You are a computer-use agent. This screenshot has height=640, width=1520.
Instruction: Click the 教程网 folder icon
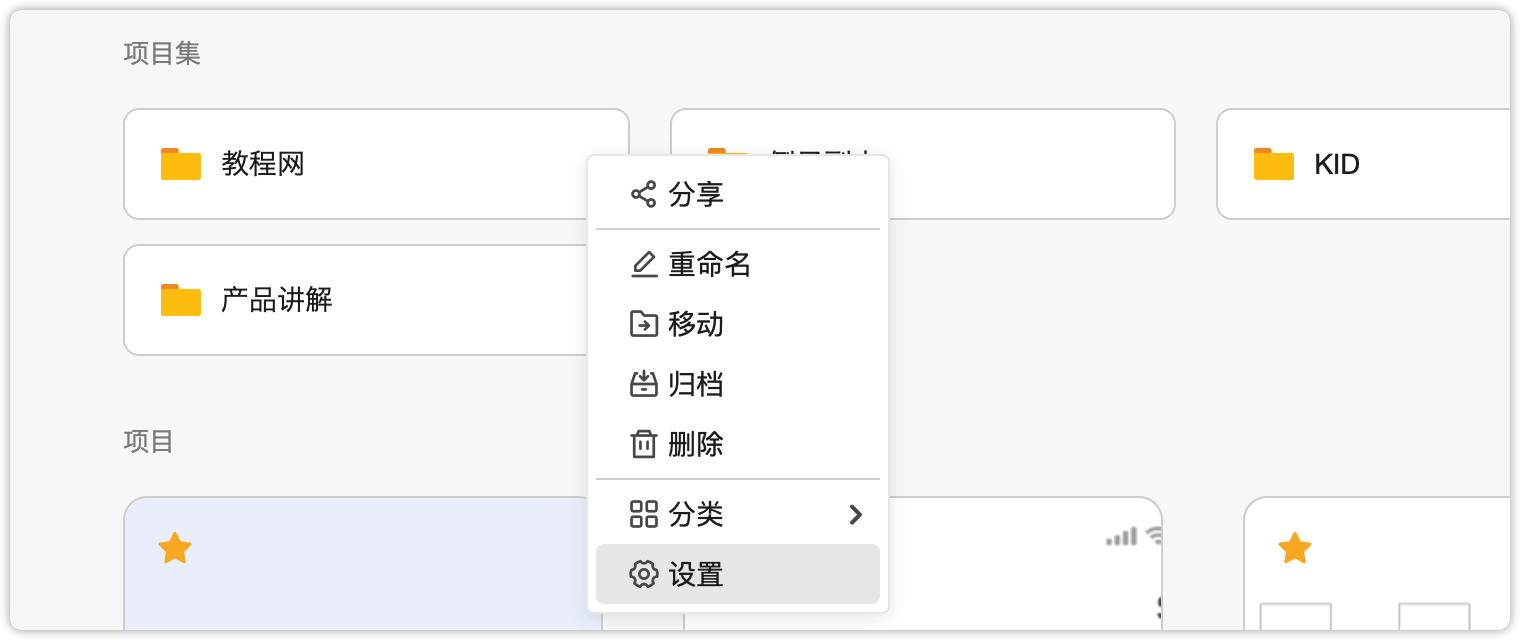point(181,164)
